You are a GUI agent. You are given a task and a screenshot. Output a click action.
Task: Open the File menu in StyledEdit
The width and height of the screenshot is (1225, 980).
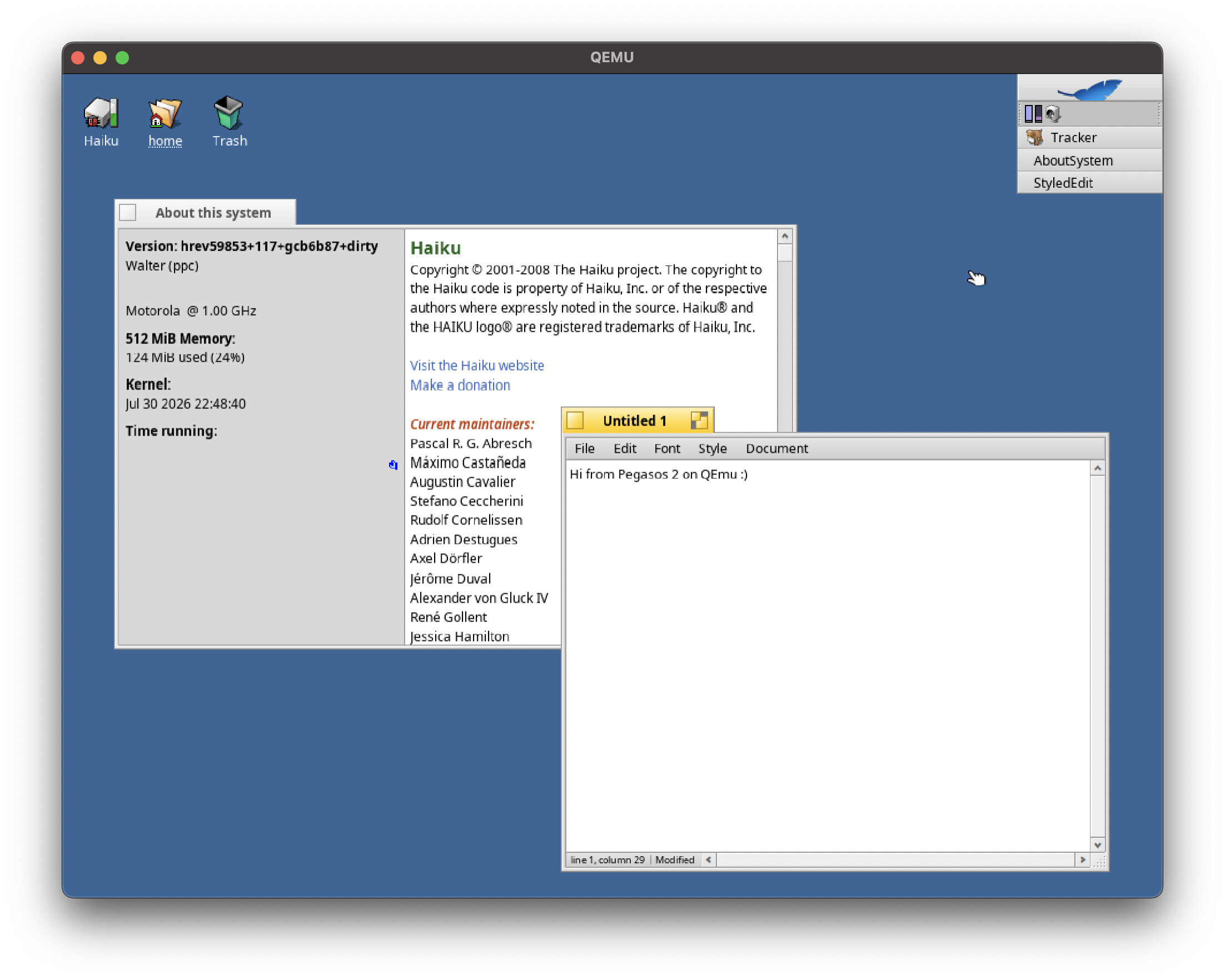click(x=584, y=448)
